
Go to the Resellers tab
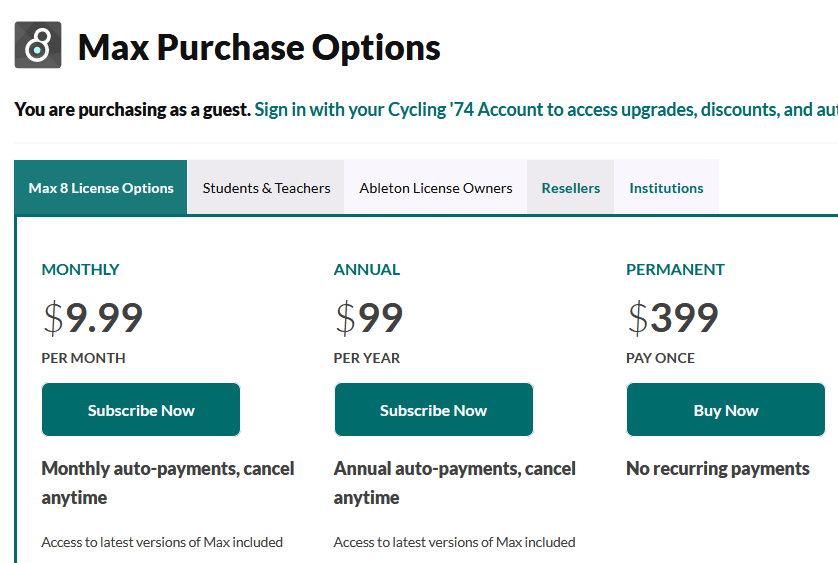point(571,188)
